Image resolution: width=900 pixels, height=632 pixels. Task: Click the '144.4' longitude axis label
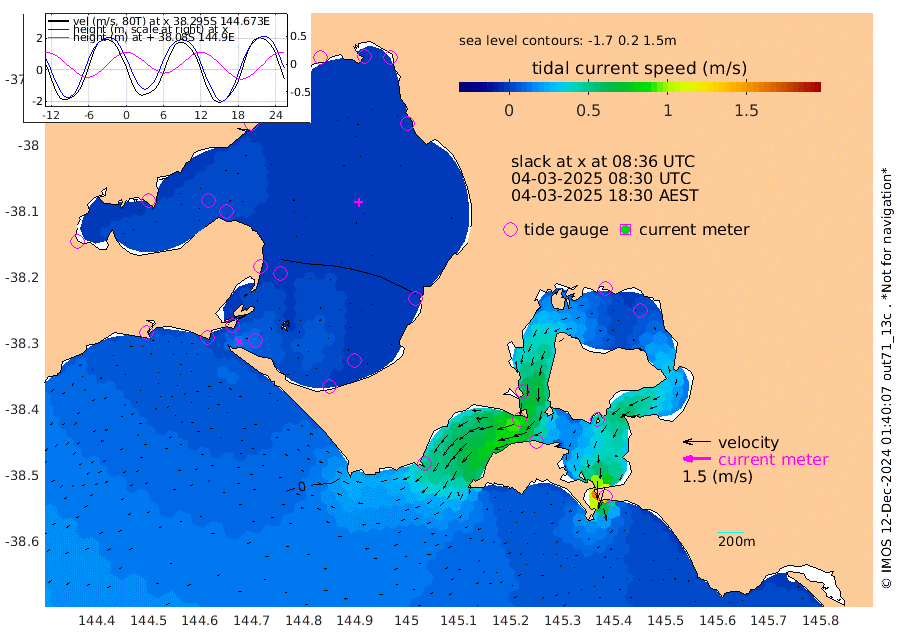click(x=96, y=621)
